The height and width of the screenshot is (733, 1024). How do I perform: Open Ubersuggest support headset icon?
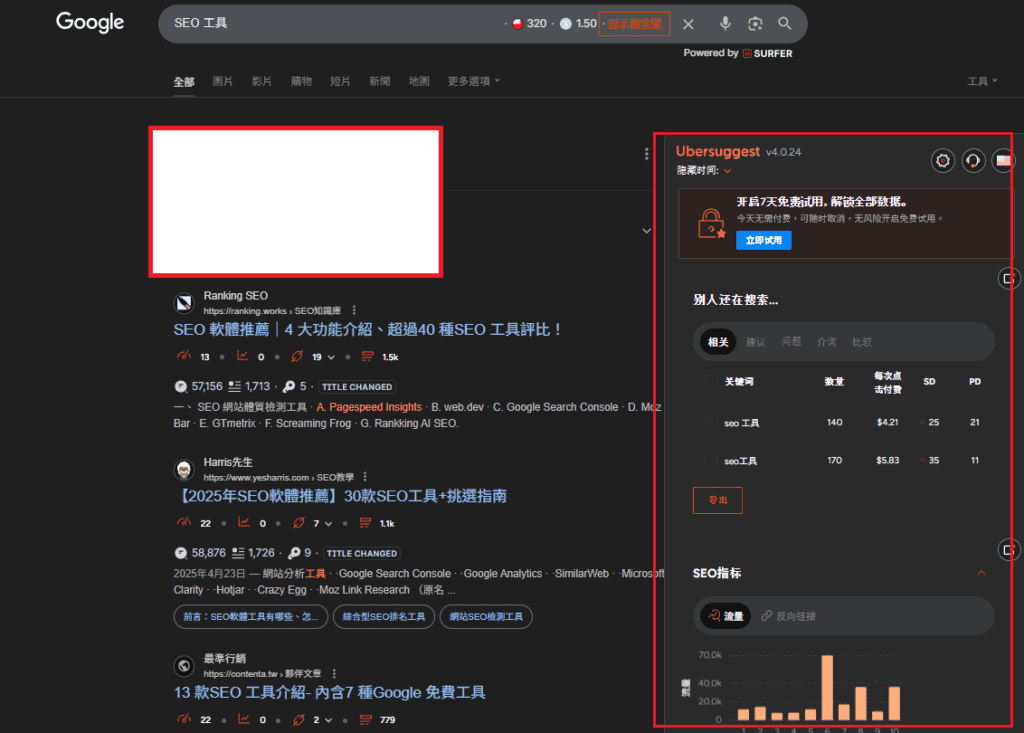point(973,160)
